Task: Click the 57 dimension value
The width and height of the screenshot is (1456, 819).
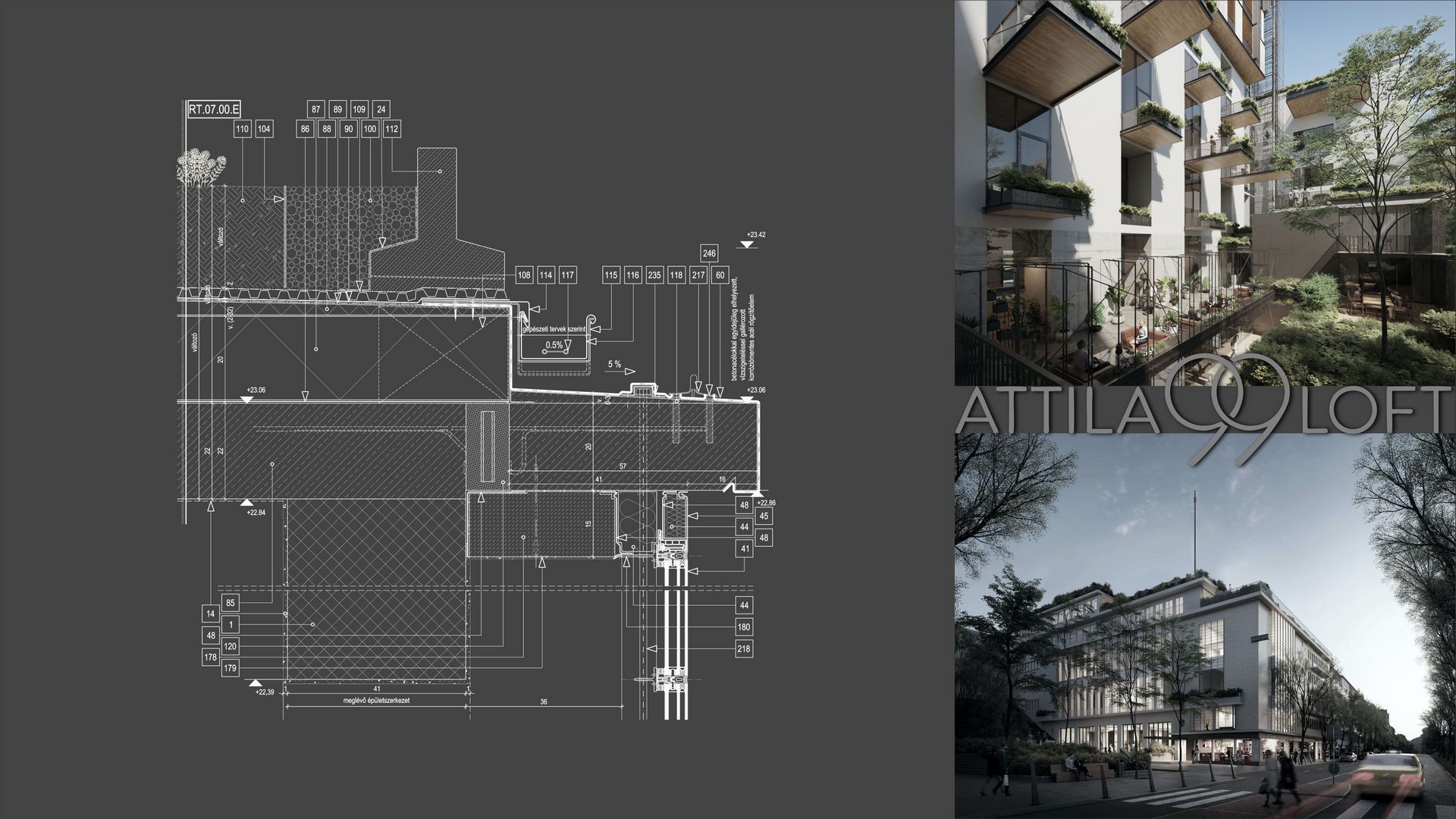Action: pos(623,466)
